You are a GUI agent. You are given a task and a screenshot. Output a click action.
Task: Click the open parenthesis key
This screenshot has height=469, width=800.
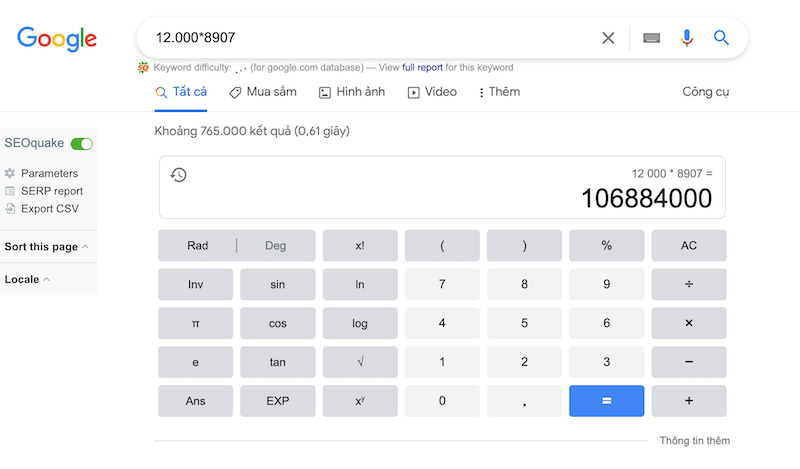(x=442, y=245)
